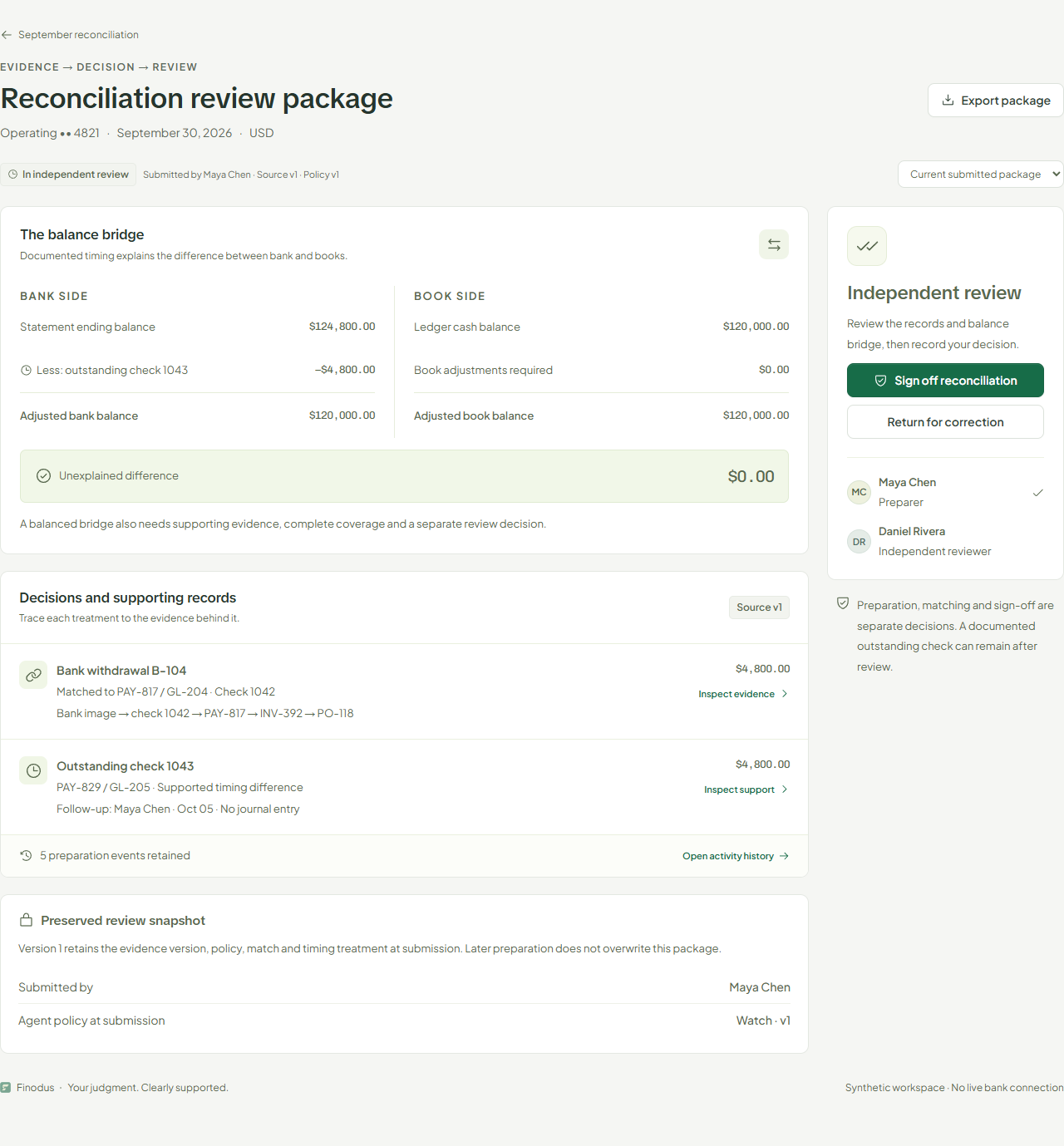
Task: Click the Daniel Rivera reviewer name
Action: click(x=912, y=532)
